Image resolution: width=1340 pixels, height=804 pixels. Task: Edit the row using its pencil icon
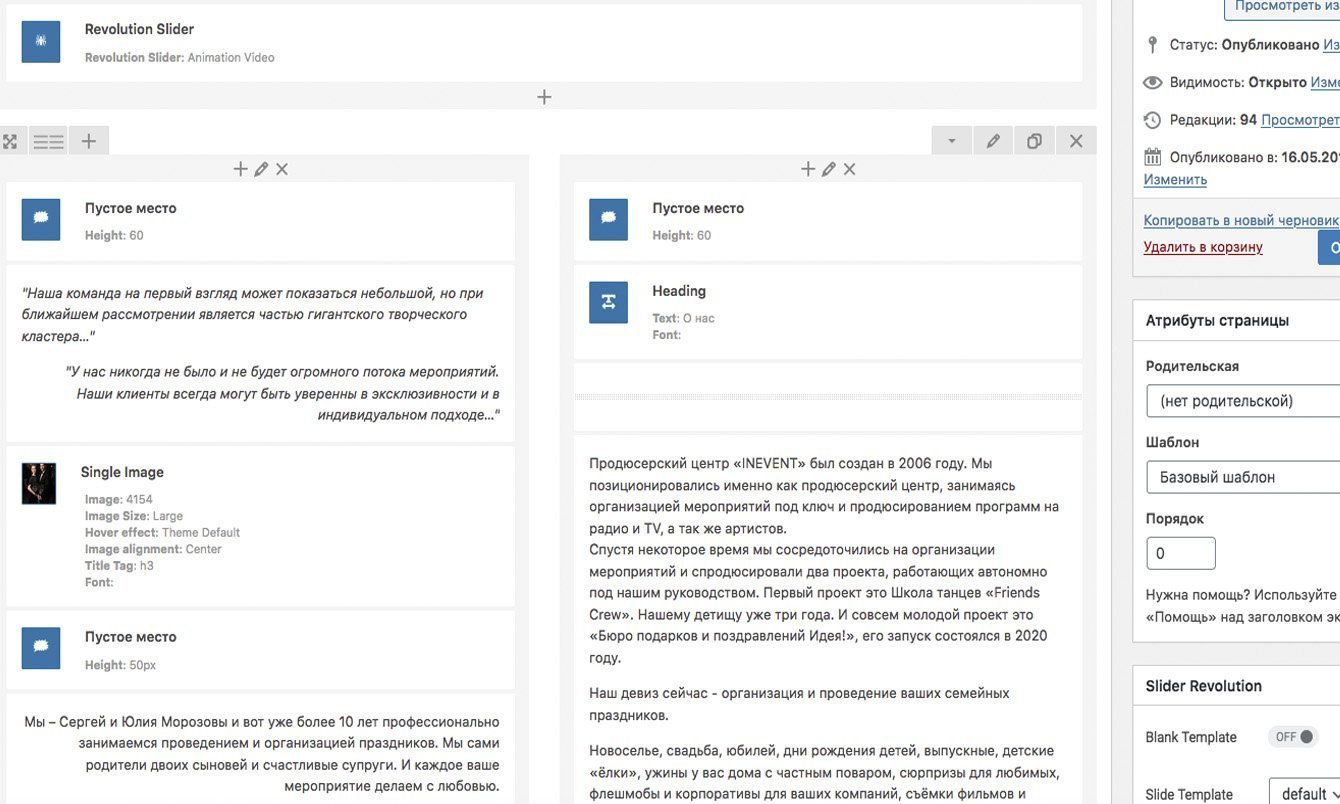pyautogui.click(x=993, y=141)
